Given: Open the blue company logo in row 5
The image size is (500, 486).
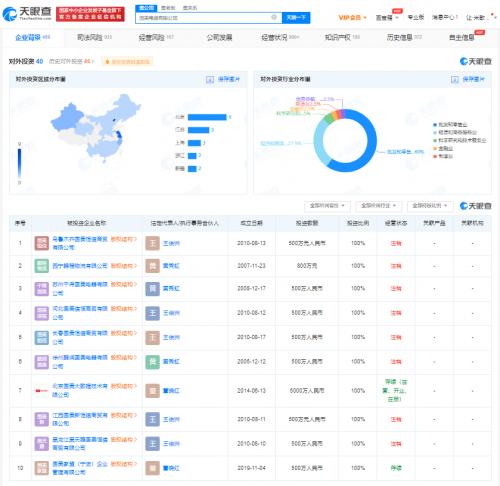Looking at the screenshot, I should point(42,337).
